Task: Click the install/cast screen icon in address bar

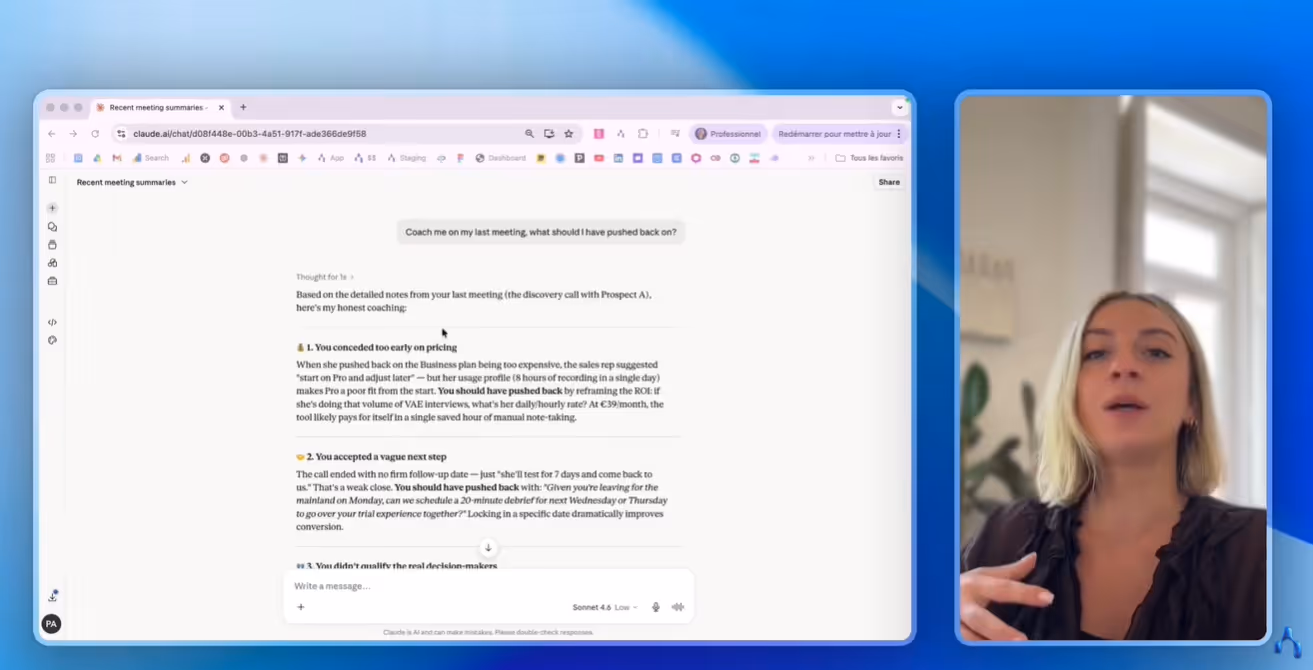Action: [x=549, y=133]
